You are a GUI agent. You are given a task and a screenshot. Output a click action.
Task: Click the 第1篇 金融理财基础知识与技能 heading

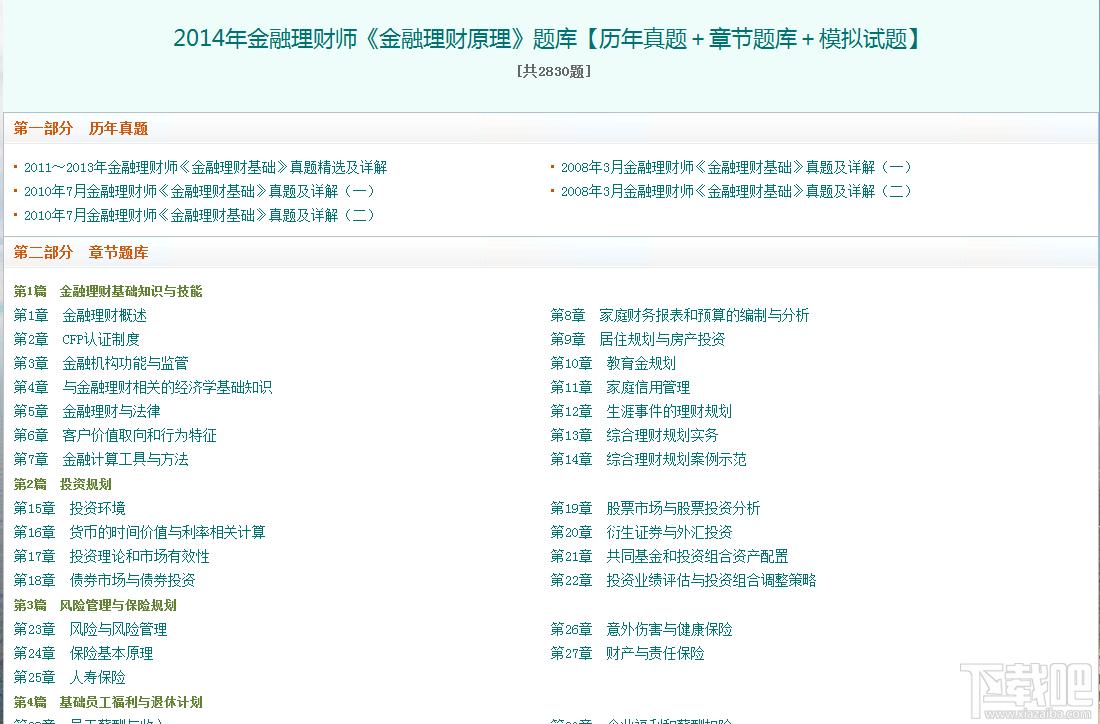(108, 291)
